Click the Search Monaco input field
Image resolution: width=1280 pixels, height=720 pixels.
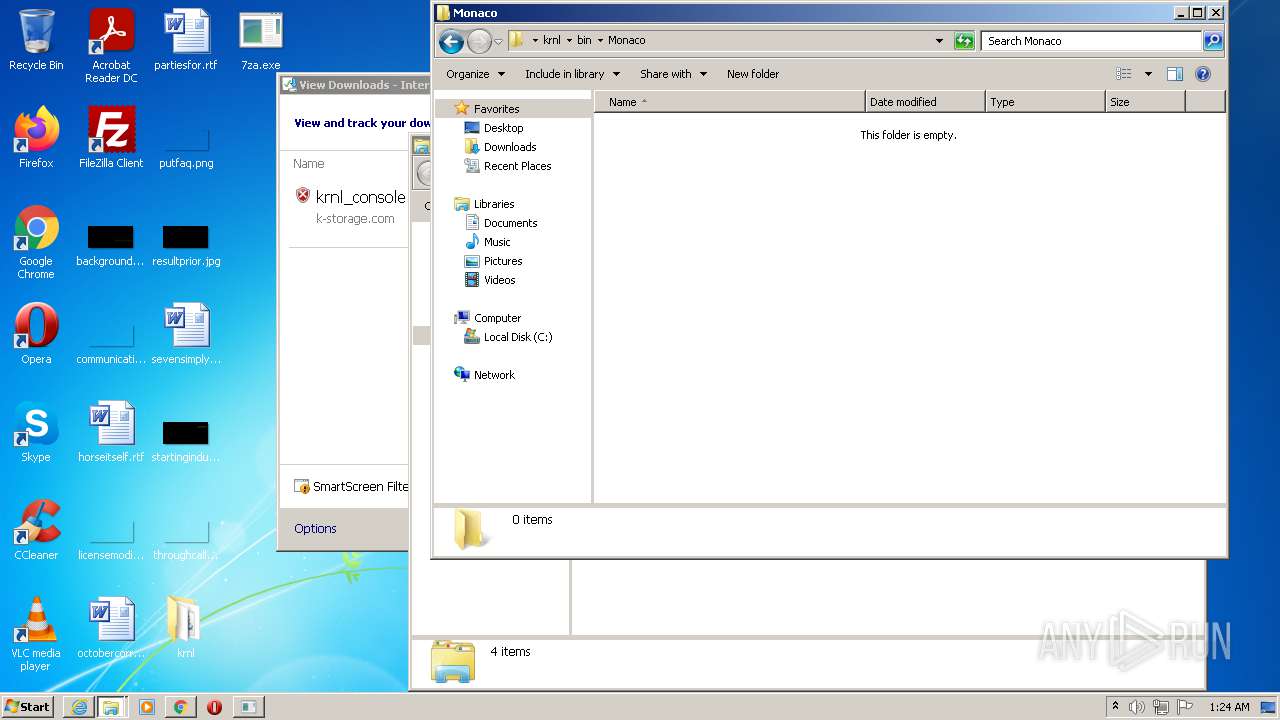tap(1091, 41)
